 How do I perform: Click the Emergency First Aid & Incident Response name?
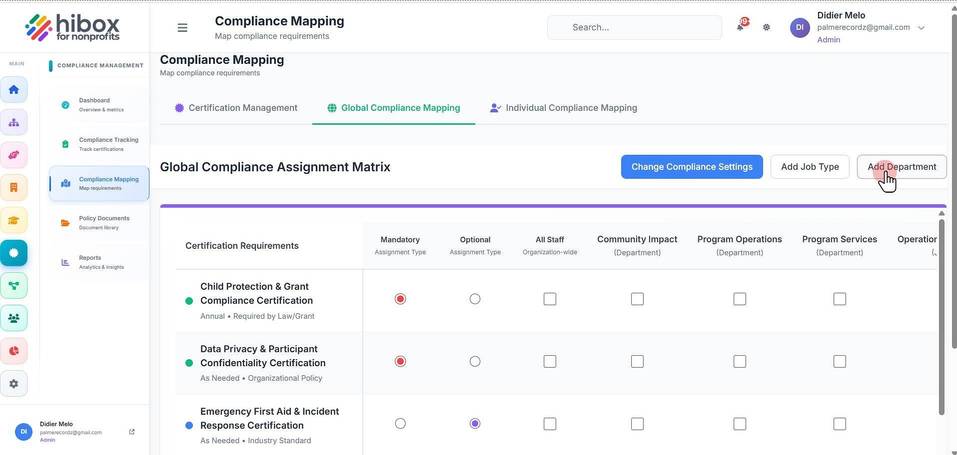[x=269, y=418]
